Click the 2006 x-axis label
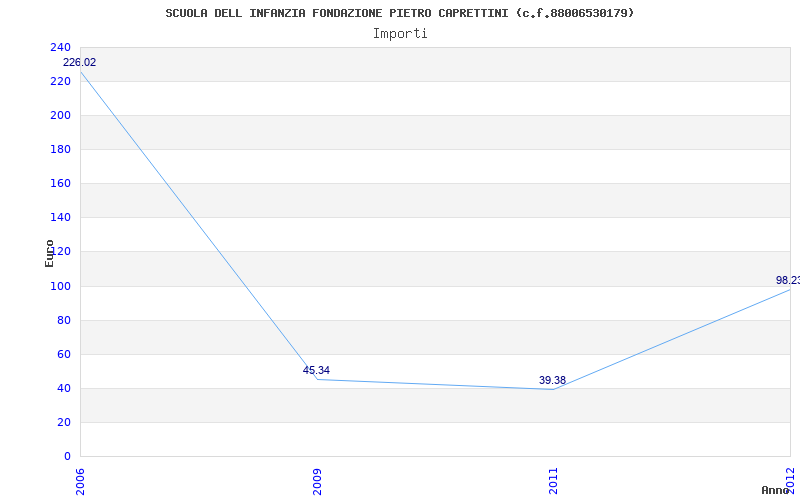The width and height of the screenshot is (800, 500). [80, 482]
